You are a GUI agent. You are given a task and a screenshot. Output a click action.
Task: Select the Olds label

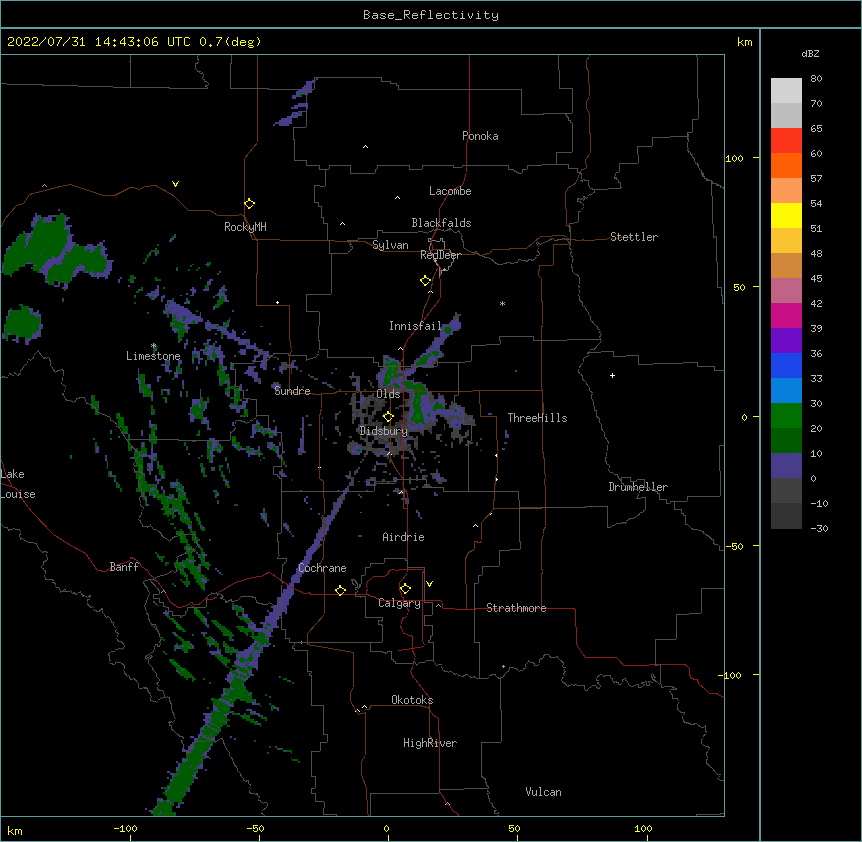[x=388, y=394]
